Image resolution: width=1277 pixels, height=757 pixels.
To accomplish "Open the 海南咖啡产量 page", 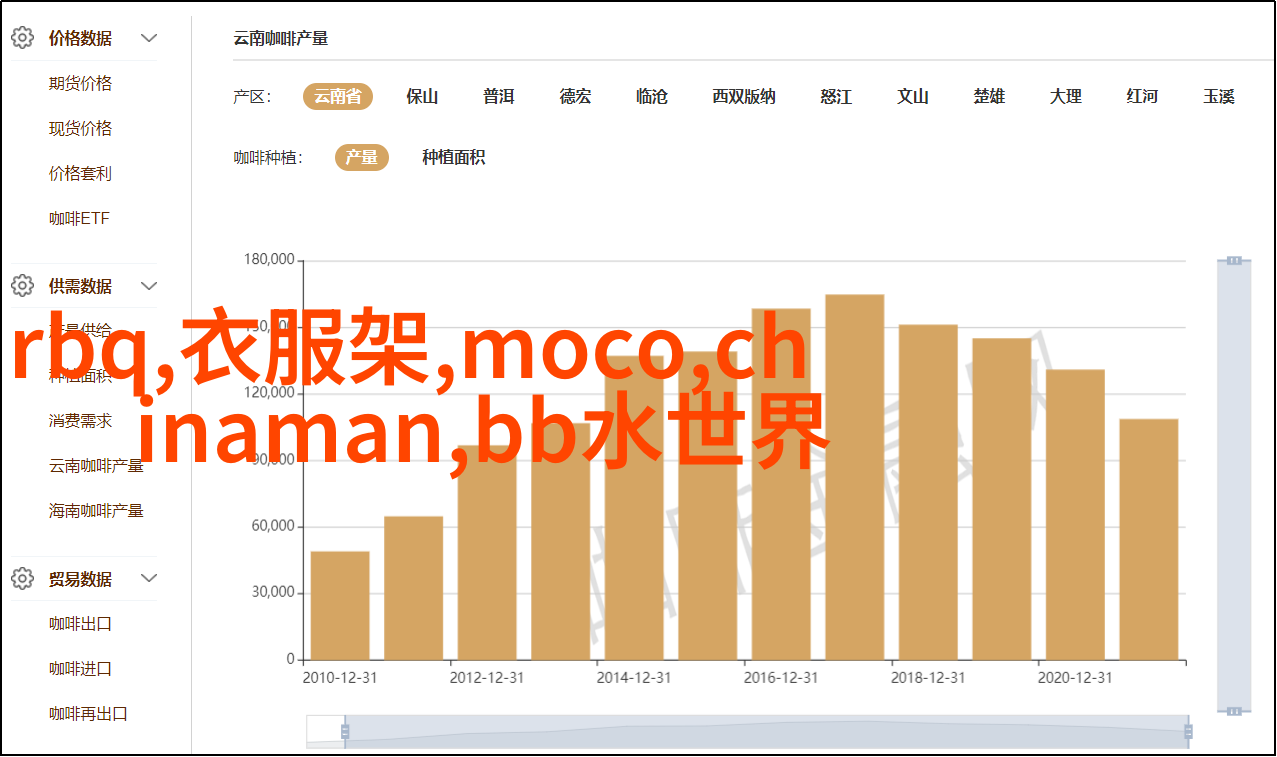I will point(96,511).
